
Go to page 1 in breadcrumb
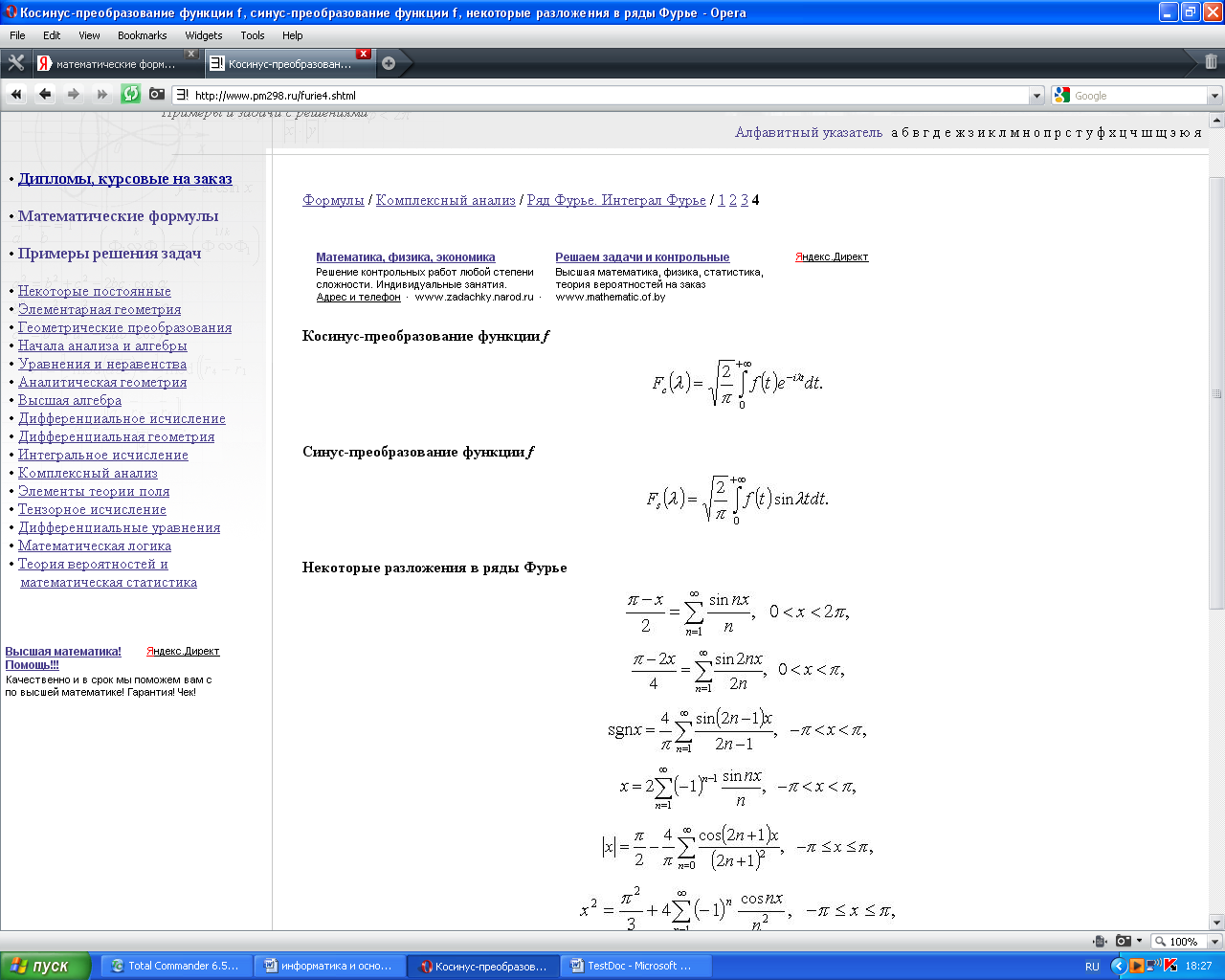(722, 200)
